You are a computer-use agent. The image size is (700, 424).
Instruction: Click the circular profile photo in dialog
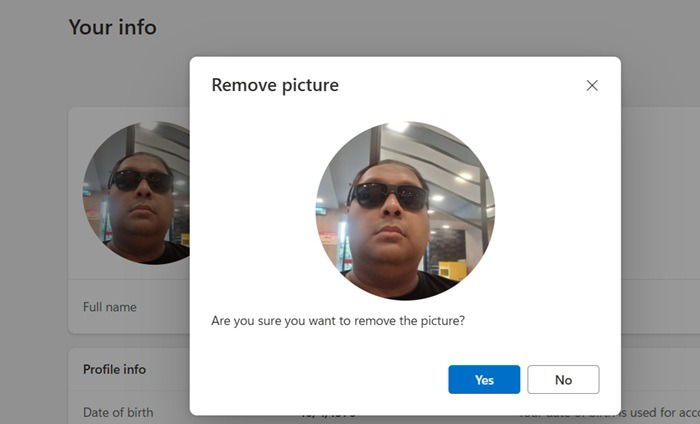click(405, 210)
